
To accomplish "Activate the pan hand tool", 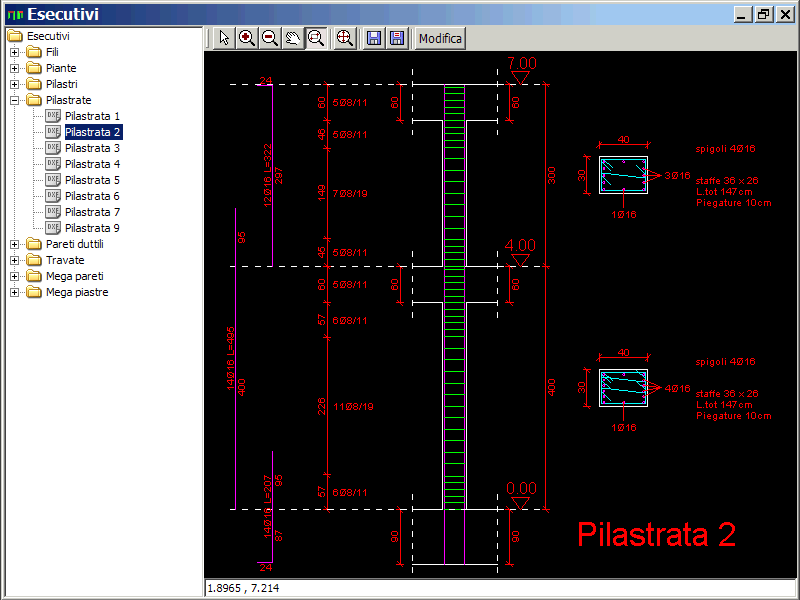I will pyautogui.click(x=293, y=38).
